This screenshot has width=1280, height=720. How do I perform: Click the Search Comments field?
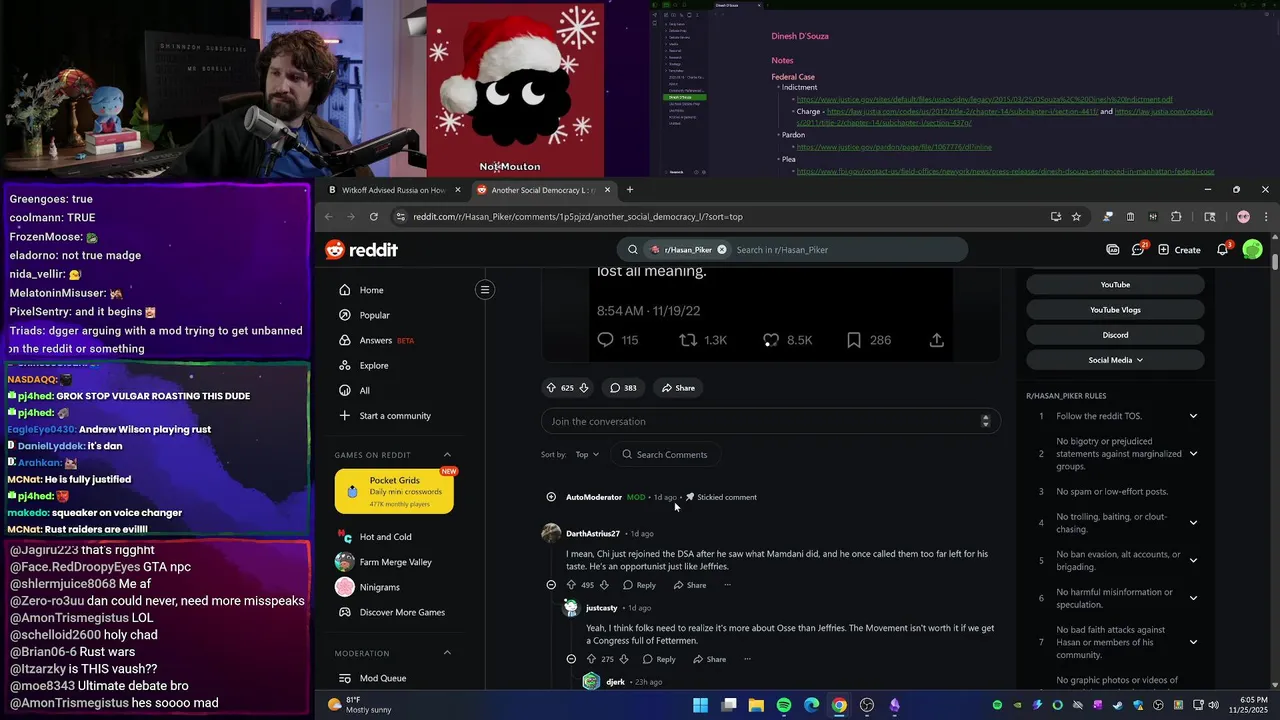(x=665, y=454)
